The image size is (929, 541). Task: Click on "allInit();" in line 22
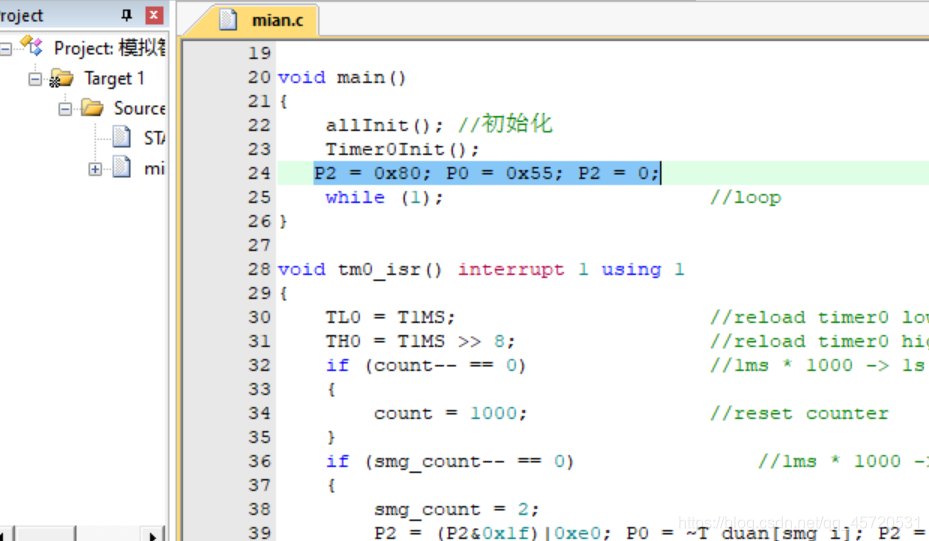(384, 126)
